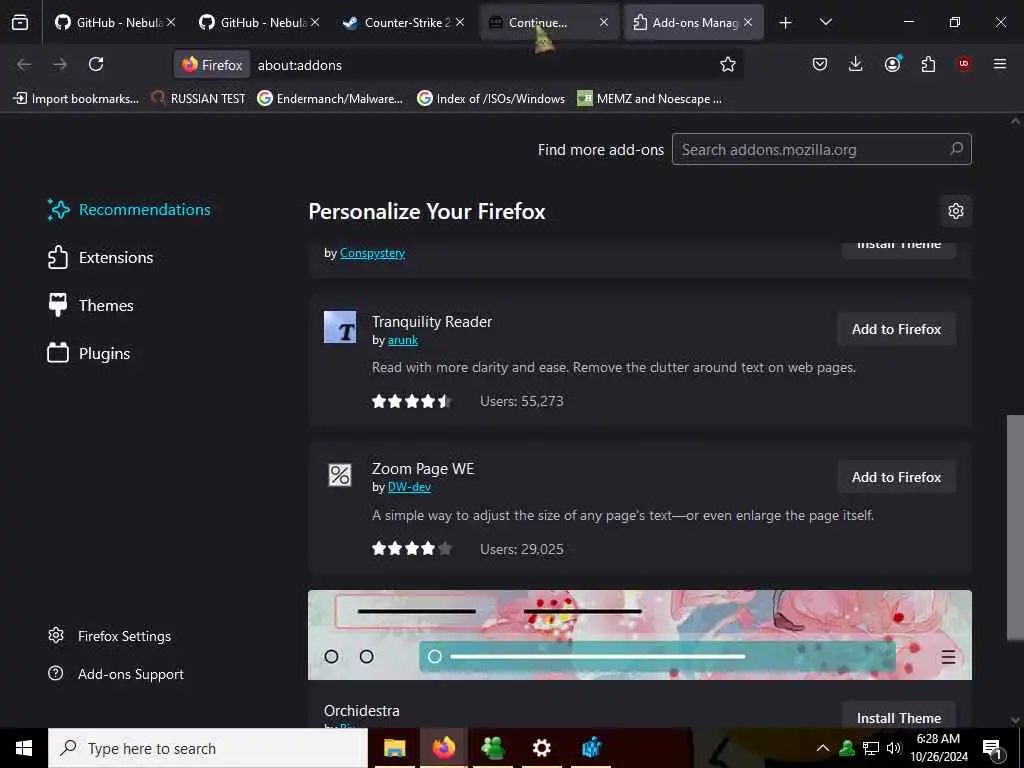The height and width of the screenshot is (768, 1024).
Task: Open the Extensions toolbar icon
Action: (x=928, y=64)
